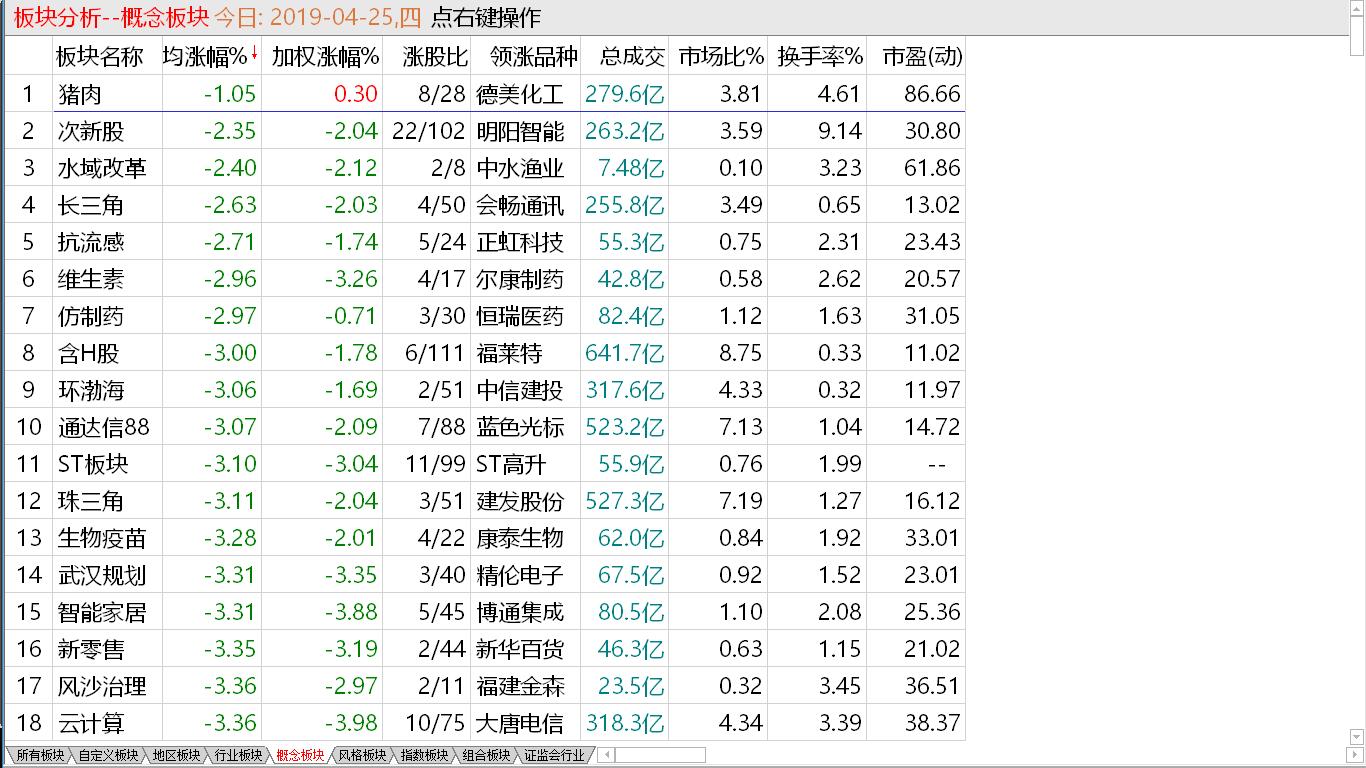The image size is (1366, 768).
Task: Select the 地区板块 tab
Action: coord(176,756)
